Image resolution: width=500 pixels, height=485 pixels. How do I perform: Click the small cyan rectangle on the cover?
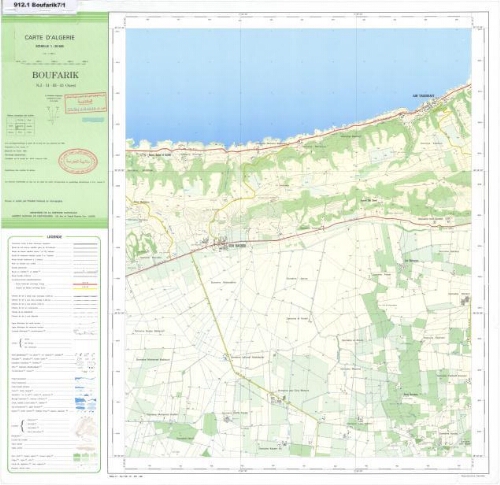93,120
